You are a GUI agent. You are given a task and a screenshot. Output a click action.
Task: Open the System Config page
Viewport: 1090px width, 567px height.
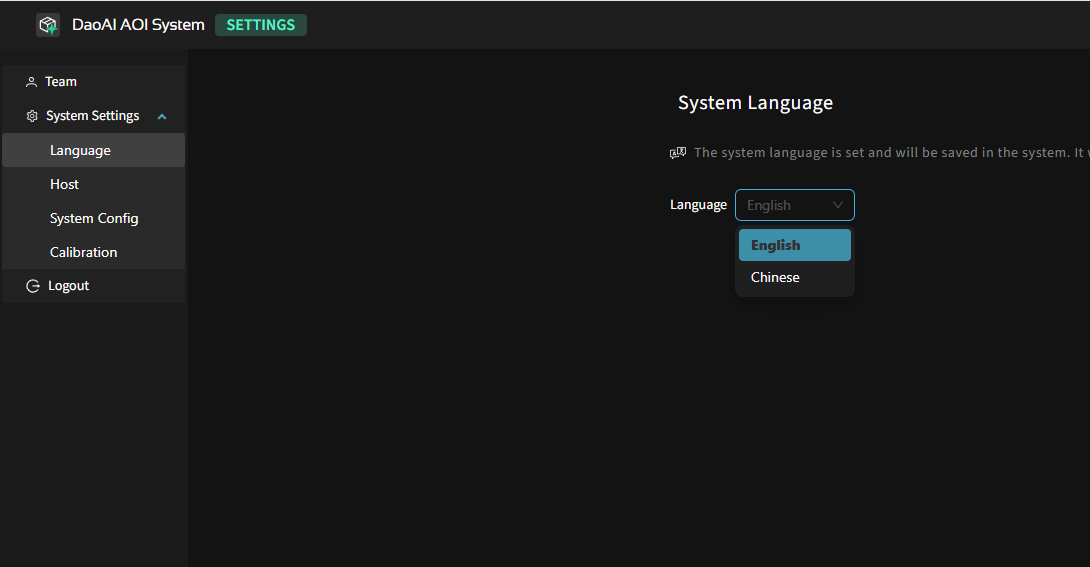(94, 218)
